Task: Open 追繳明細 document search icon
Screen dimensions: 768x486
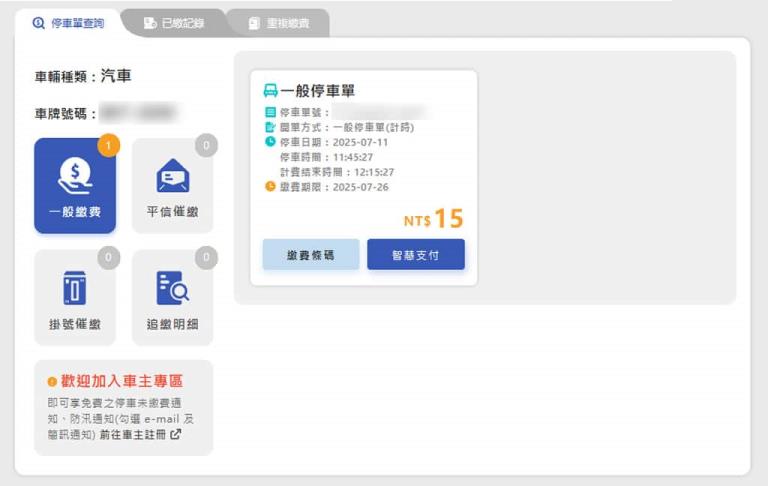Action: pyautogui.click(x=172, y=288)
